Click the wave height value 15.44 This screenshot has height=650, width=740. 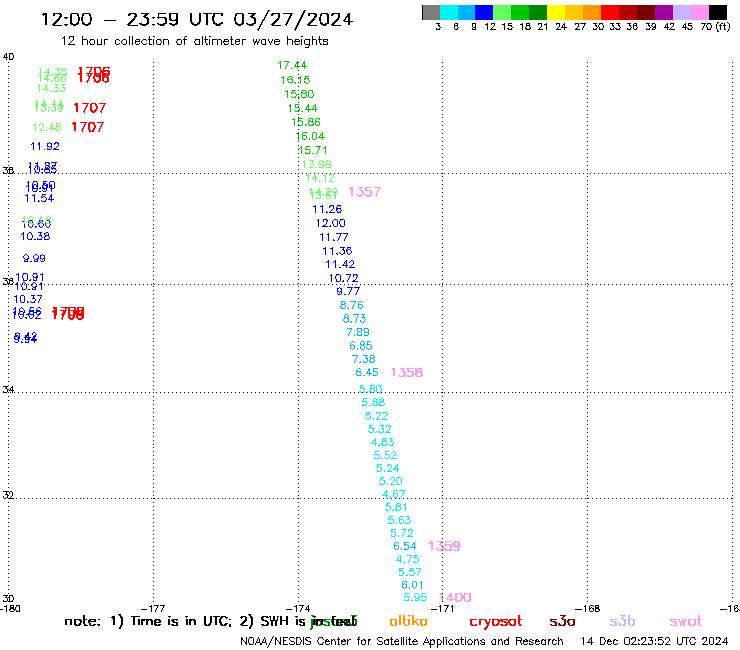click(x=302, y=108)
